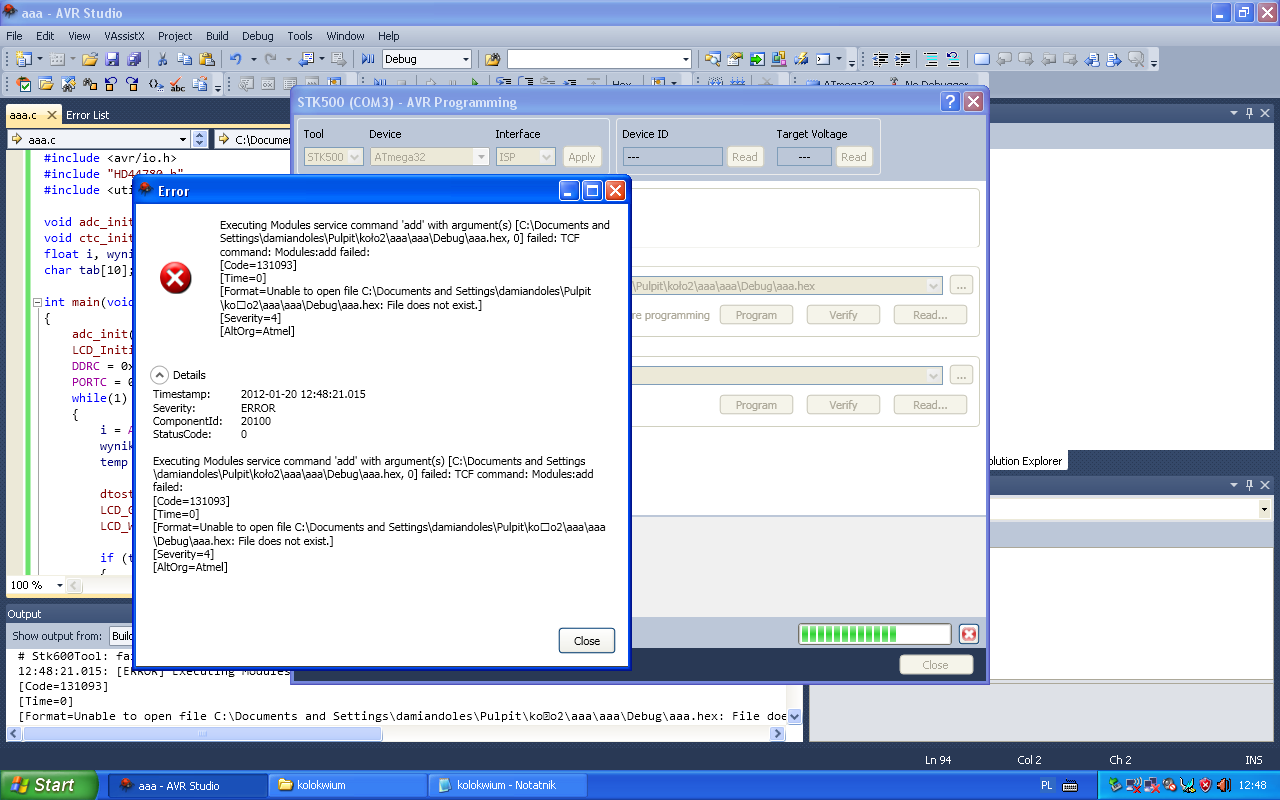Screen dimensions: 1280x800
Task: Click the green programming progress bar
Action: (875, 634)
